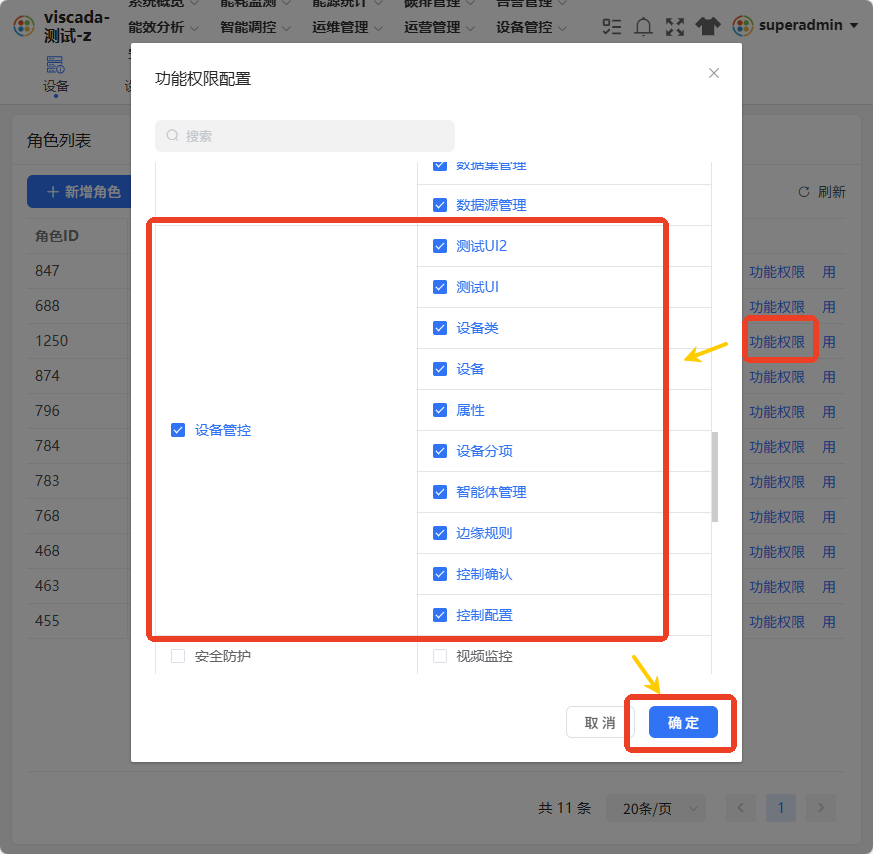The image size is (873, 854).
Task: Uncheck 智能体管理 permission
Action: 440,492
